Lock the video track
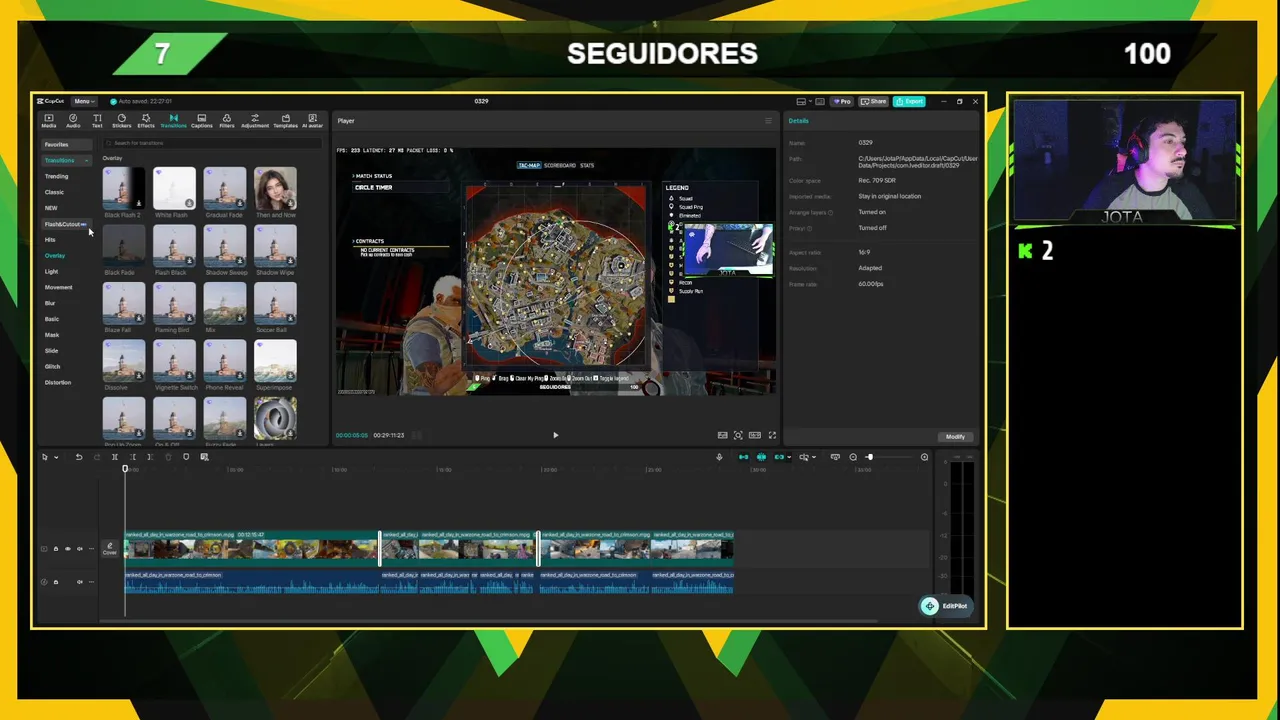Viewport: 1280px width, 720px height. [x=56, y=549]
